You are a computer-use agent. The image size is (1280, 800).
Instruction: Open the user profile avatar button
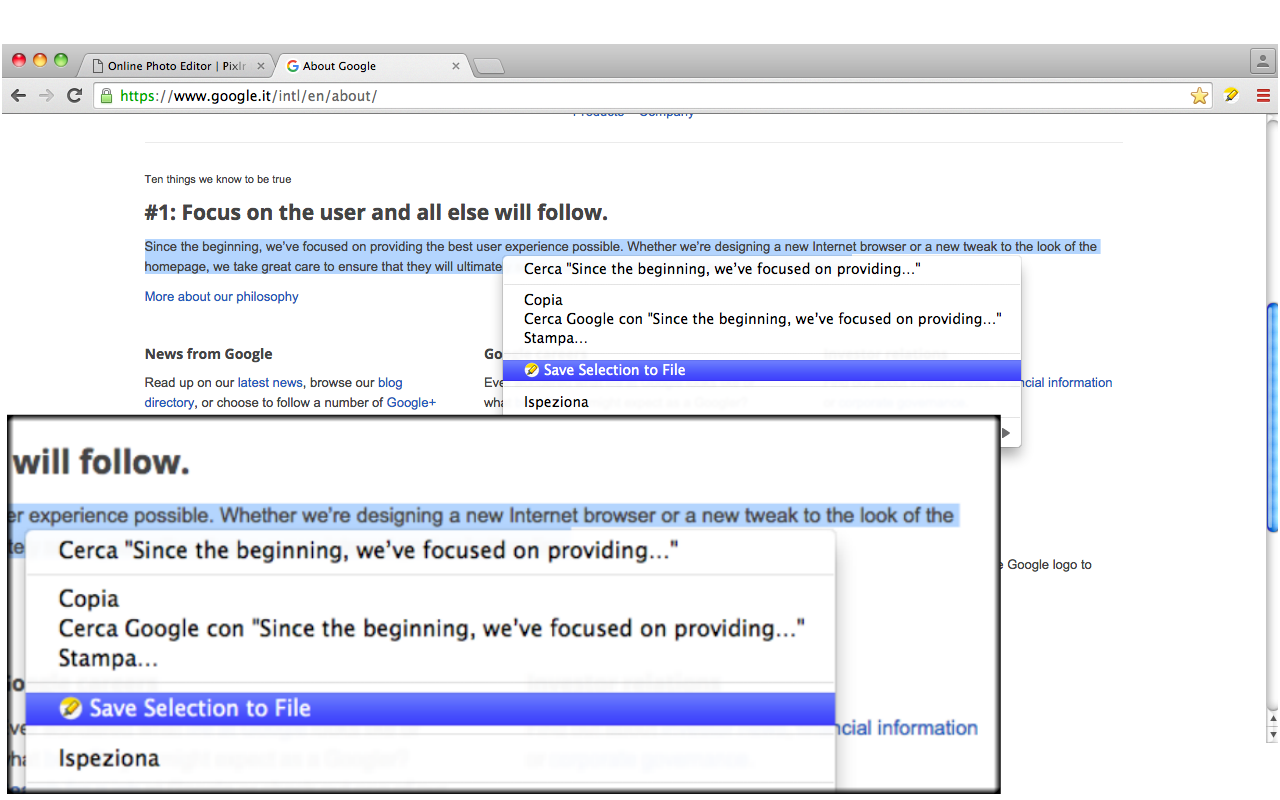click(x=1262, y=60)
